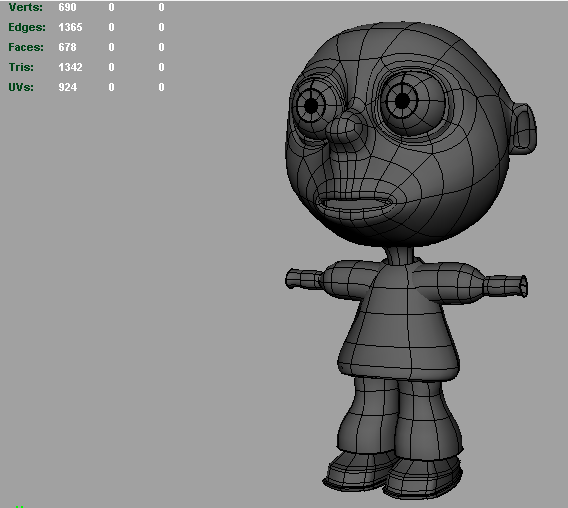Screen dimensions: 568x508
Task: Click the Verts count value 690
Action: click(x=67, y=7)
